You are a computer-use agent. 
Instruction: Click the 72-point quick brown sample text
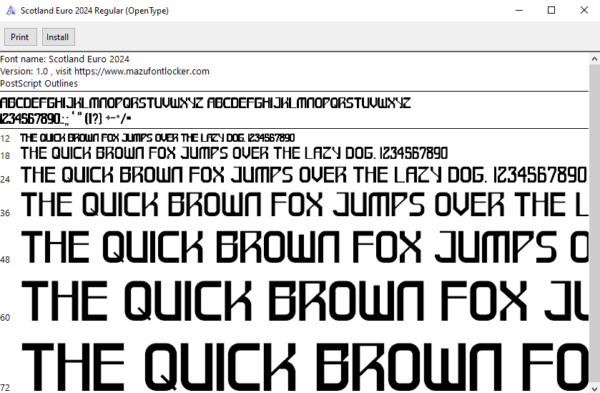[x=305, y=367]
